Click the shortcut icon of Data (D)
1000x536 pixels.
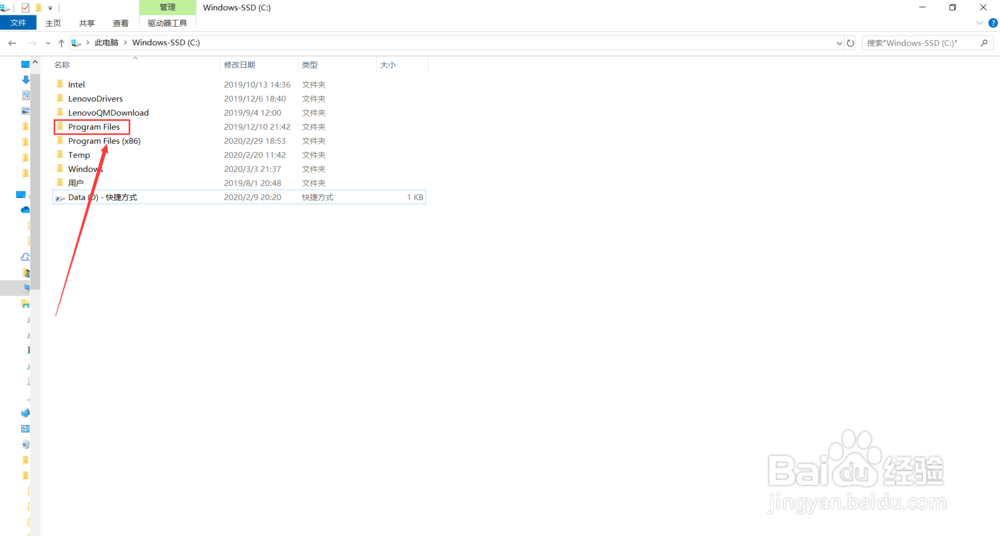point(60,198)
